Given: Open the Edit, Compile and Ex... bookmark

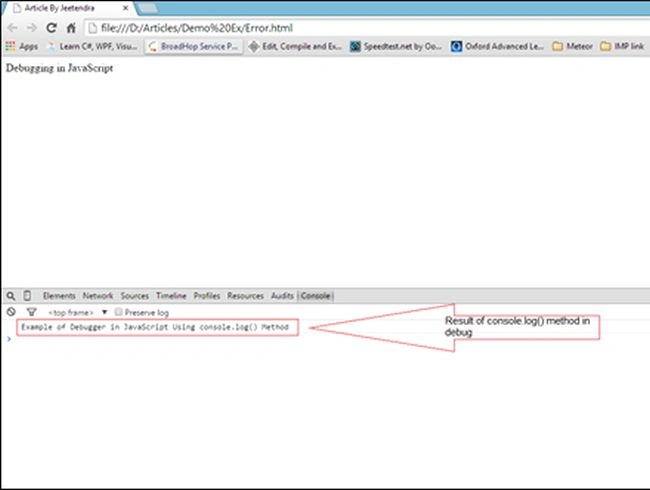Looking at the screenshot, I should pos(295,46).
